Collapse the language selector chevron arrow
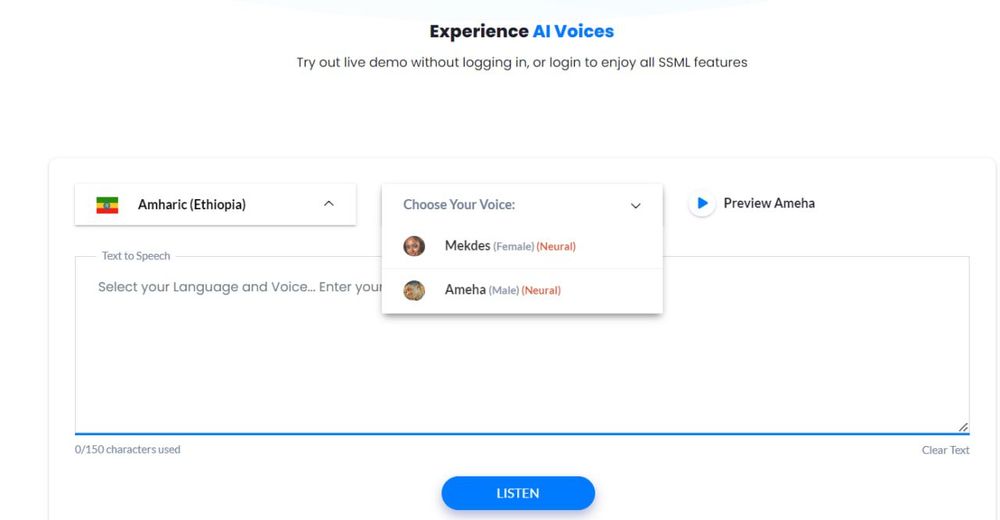1000x520 pixels. click(x=329, y=204)
